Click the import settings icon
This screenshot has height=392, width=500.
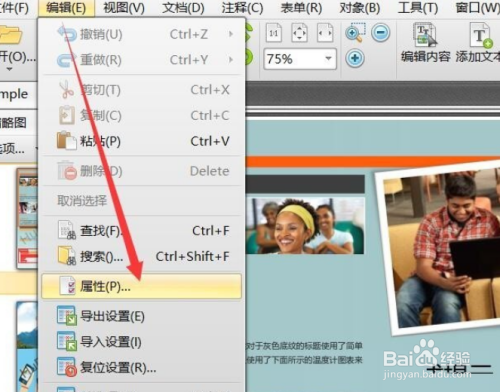coord(67,341)
